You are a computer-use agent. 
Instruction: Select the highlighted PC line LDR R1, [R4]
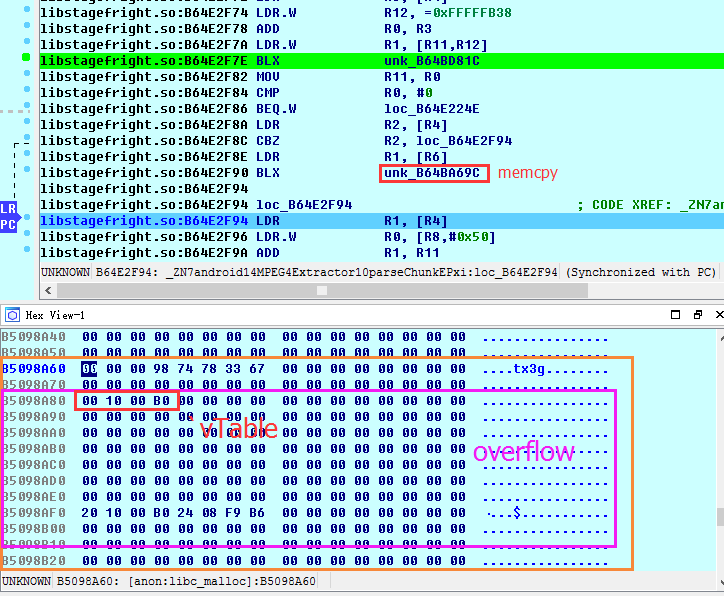381,221
